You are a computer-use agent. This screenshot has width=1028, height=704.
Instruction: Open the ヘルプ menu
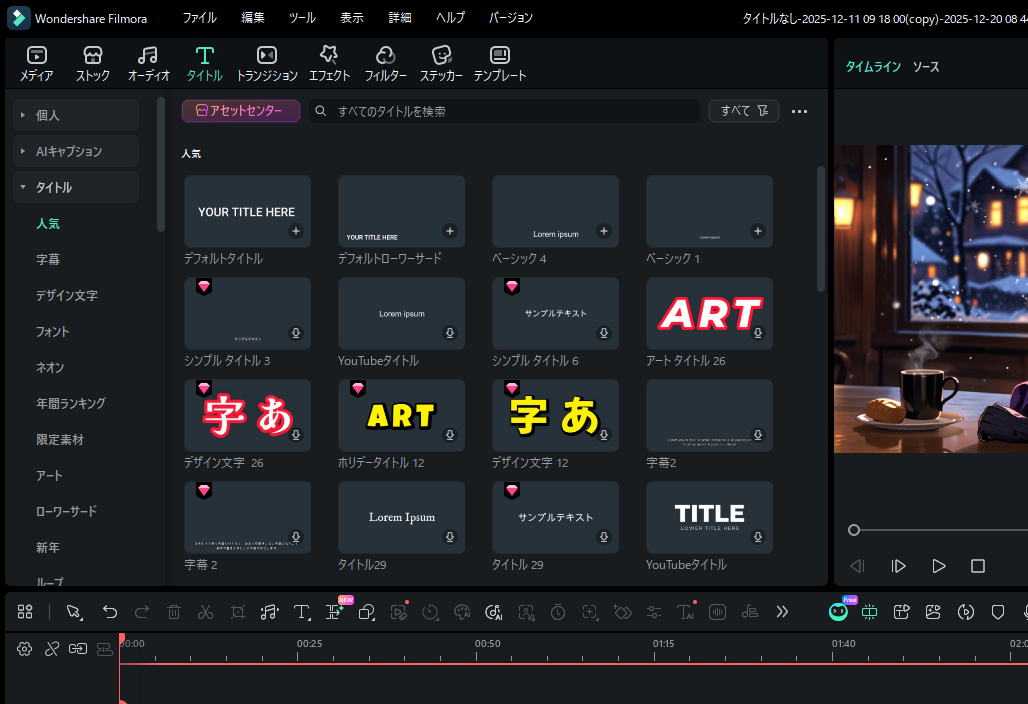(450, 18)
